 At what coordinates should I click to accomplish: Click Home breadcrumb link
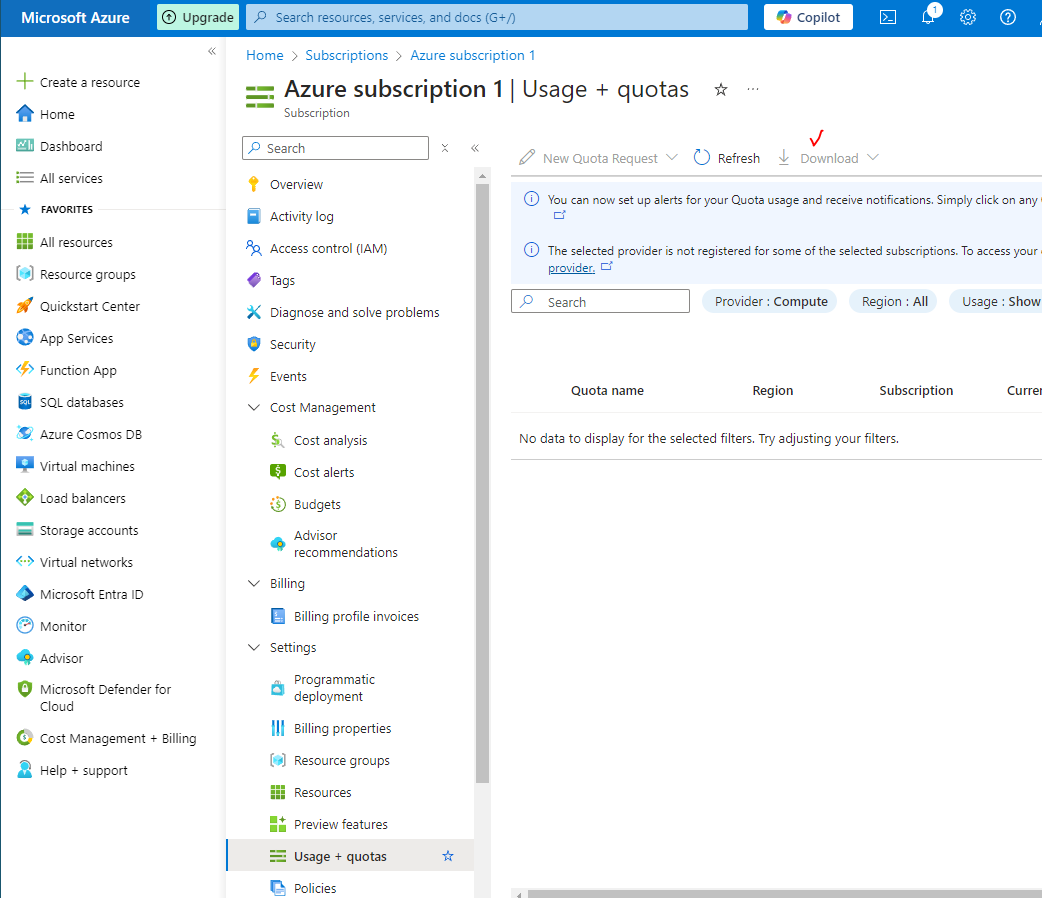pyautogui.click(x=264, y=55)
